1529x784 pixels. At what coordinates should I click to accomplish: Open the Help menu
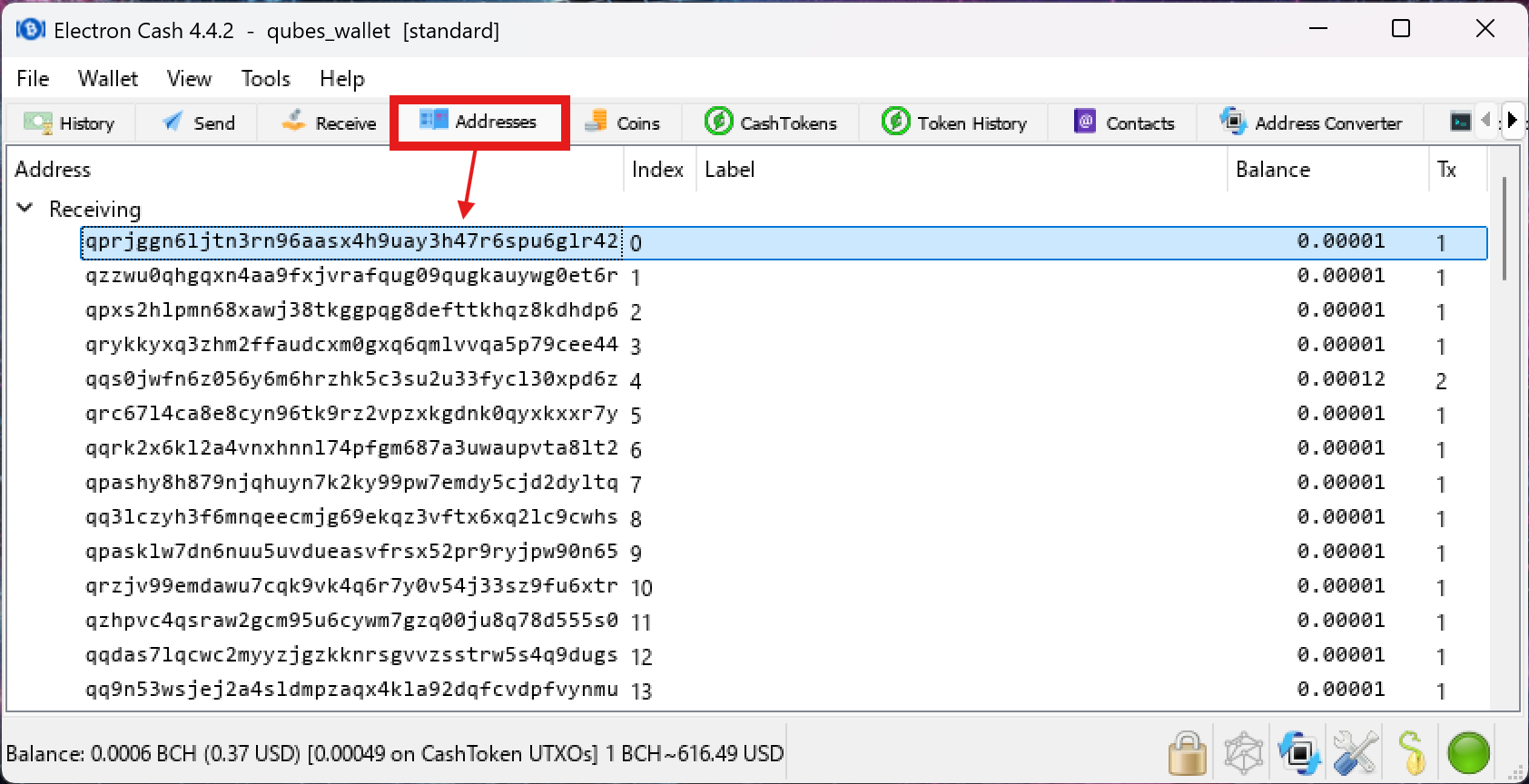click(x=341, y=79)
